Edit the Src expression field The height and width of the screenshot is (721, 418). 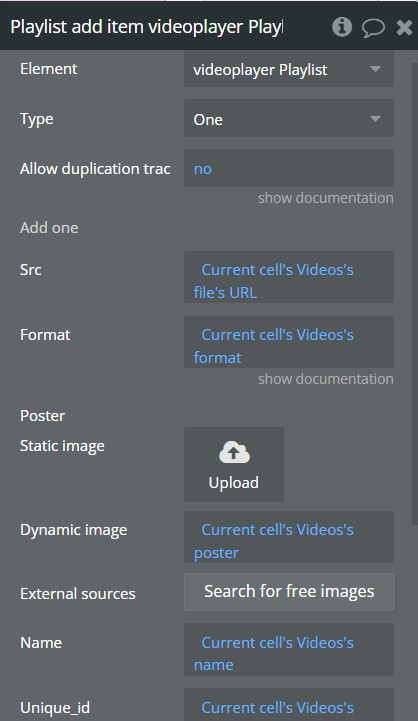(x=289, y=277)
